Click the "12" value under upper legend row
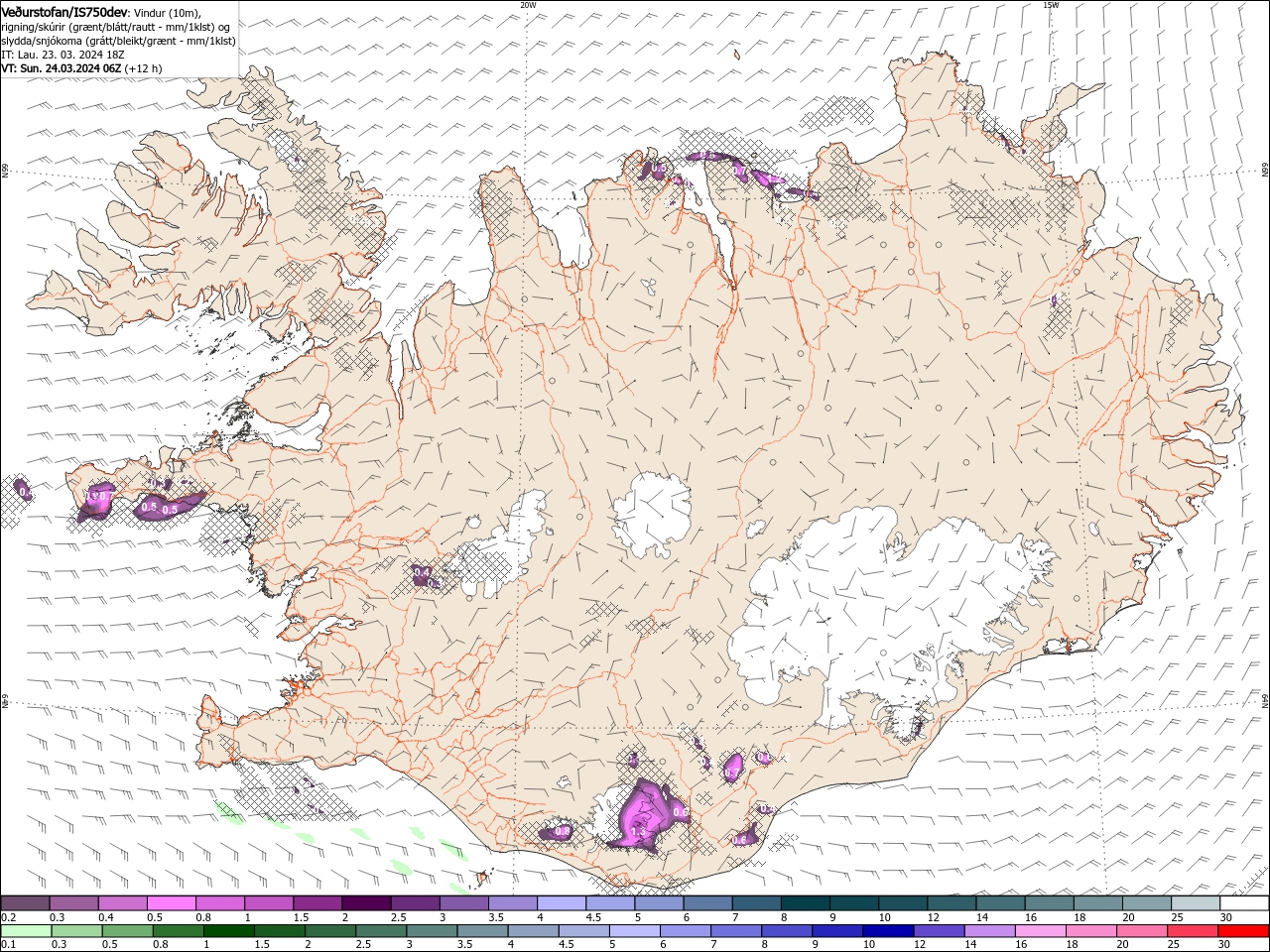 click(934, 917)
